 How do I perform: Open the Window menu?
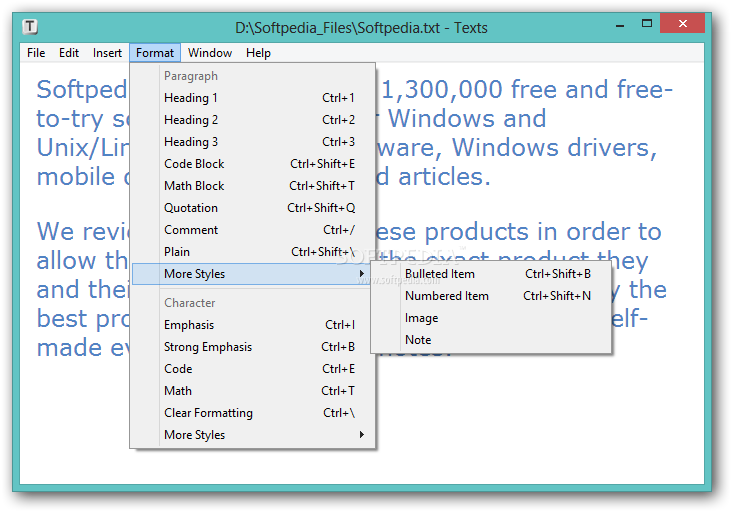tap(210, 53)
